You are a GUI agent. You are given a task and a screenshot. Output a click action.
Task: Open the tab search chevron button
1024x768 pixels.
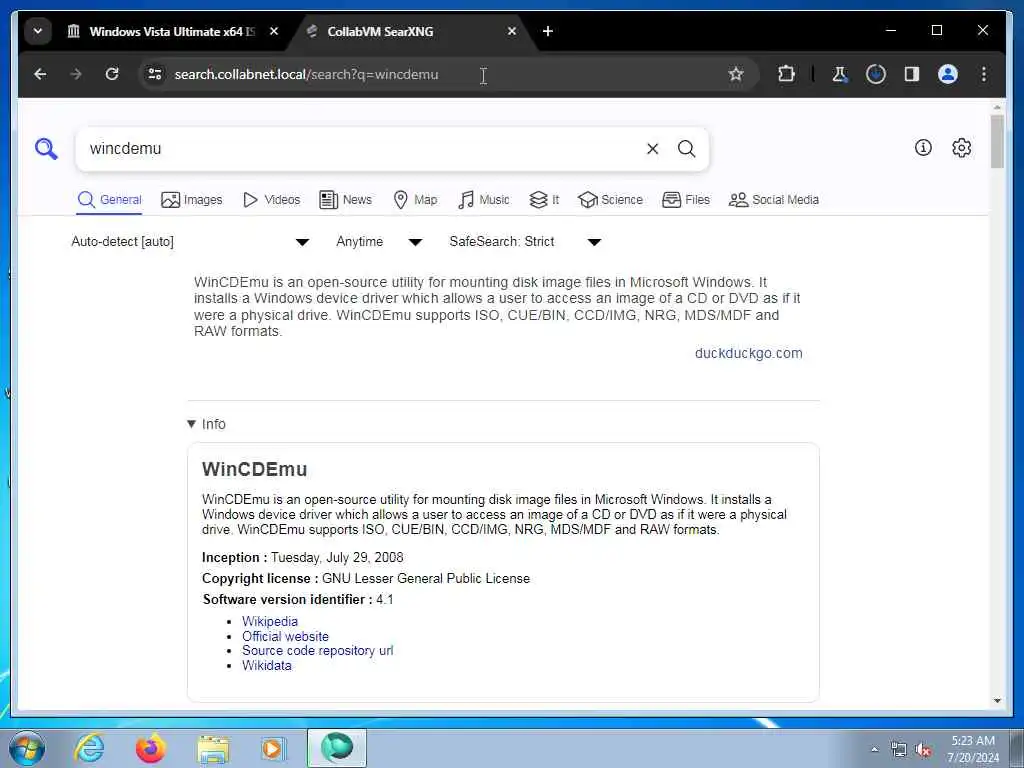coord(38,31)
